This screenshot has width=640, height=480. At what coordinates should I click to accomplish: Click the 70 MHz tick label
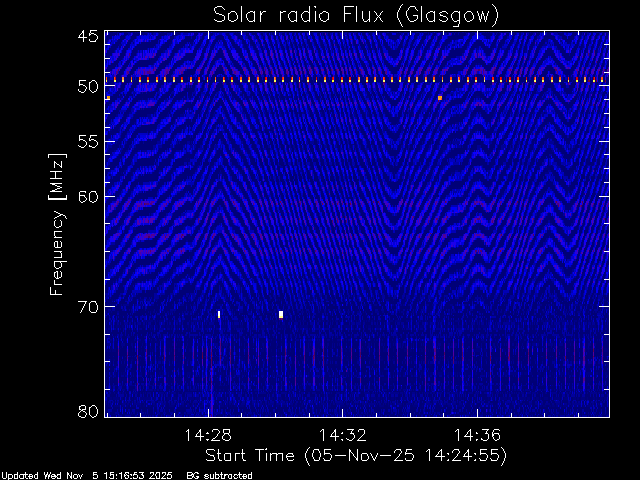tap(88, 307)
